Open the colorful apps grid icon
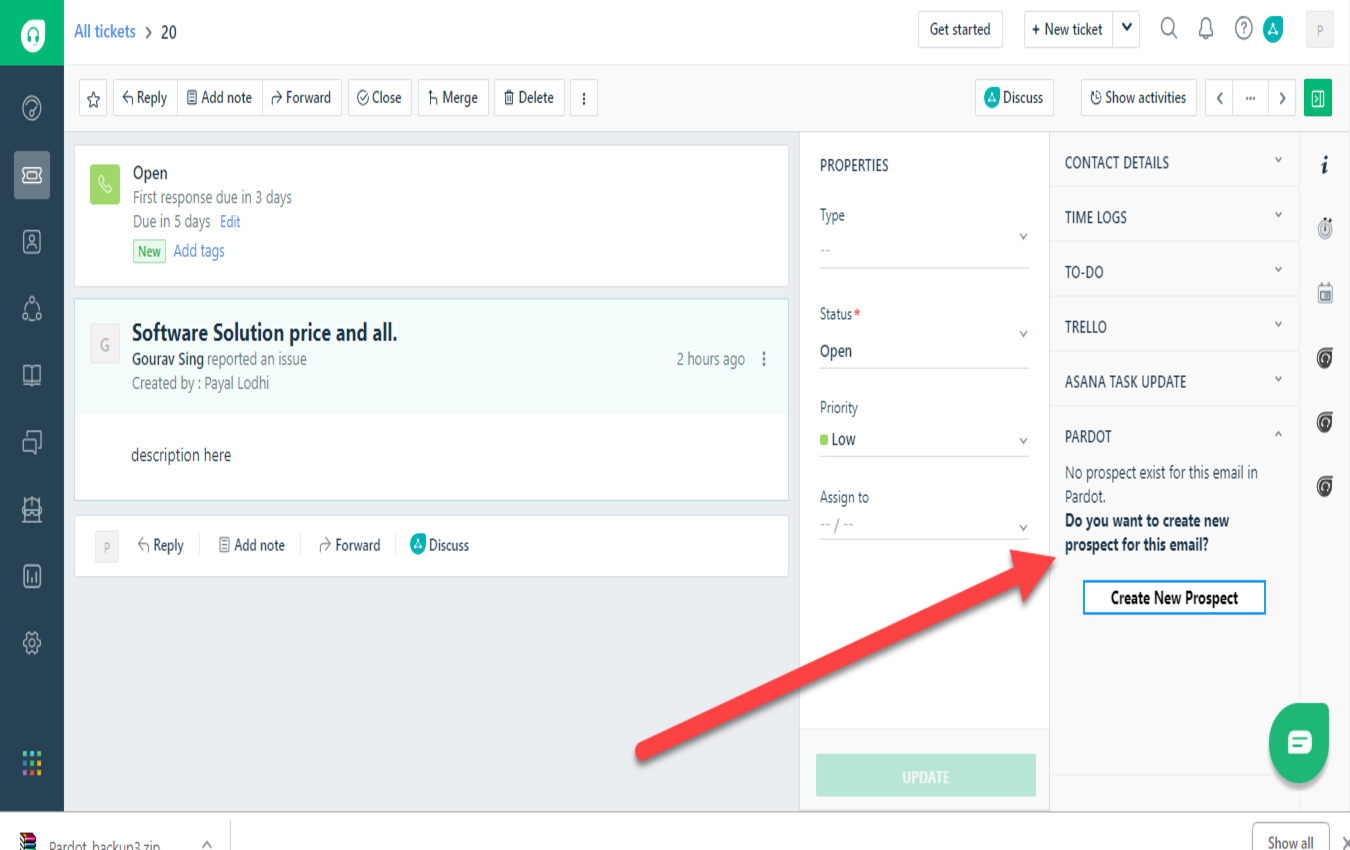This screenshot has width=1350, height=850. pyautogui.click(x=32, y=763)
